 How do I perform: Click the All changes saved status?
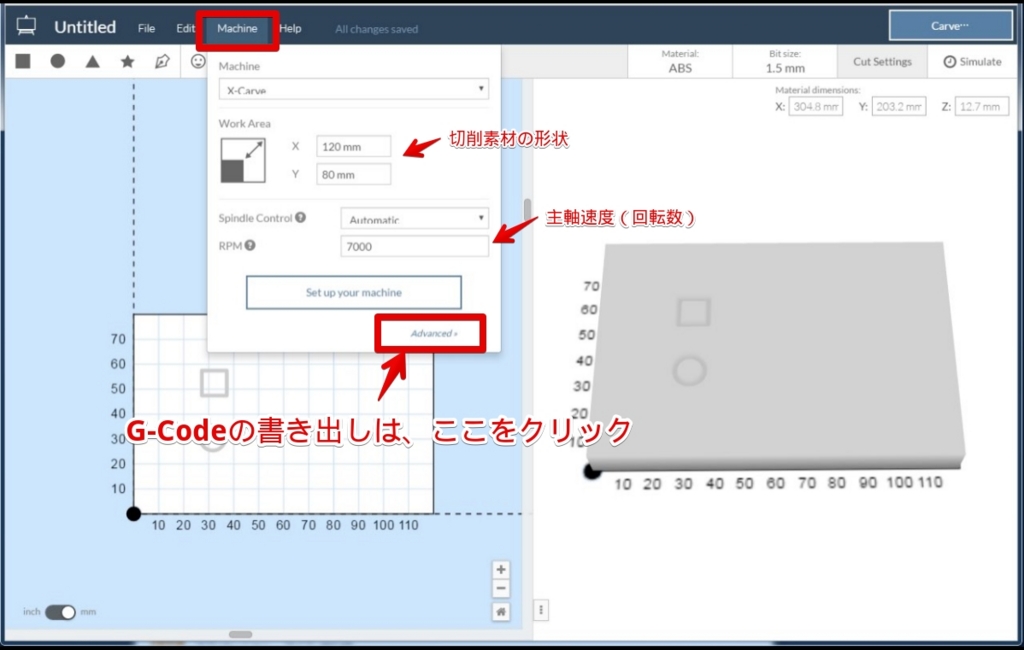tap(377, 29)
